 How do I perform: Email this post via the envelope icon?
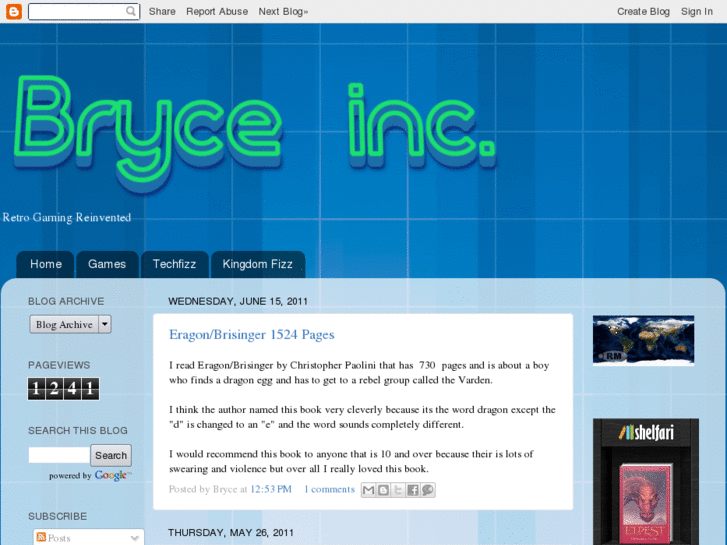click(x=369, y=490)
